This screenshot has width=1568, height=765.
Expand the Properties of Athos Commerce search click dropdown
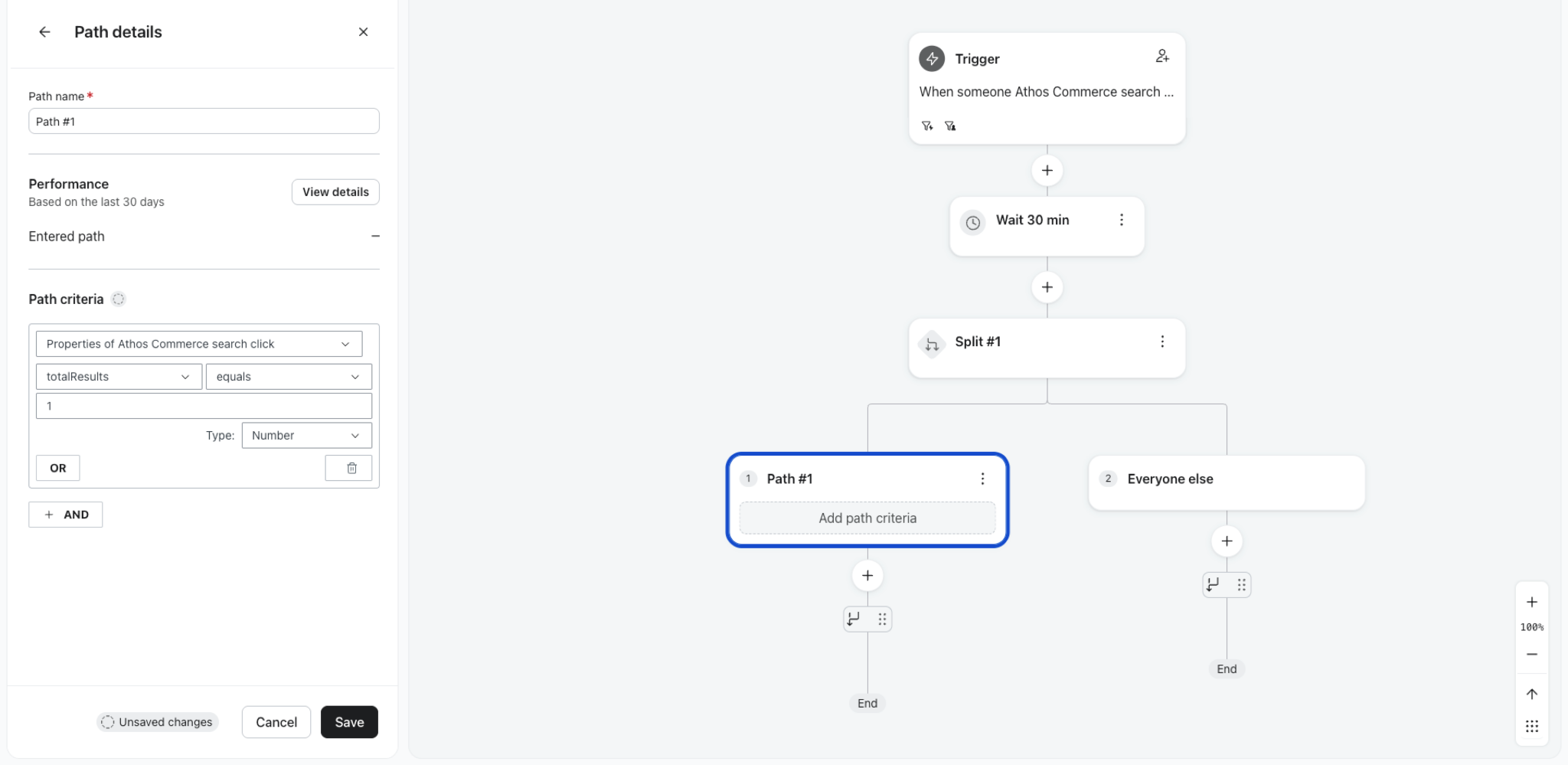199,344
